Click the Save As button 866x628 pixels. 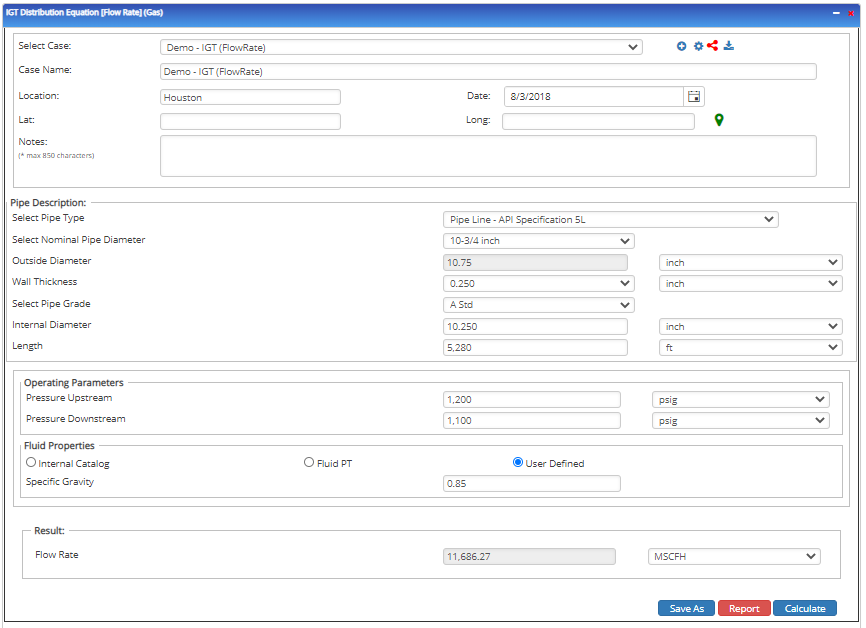686,608
